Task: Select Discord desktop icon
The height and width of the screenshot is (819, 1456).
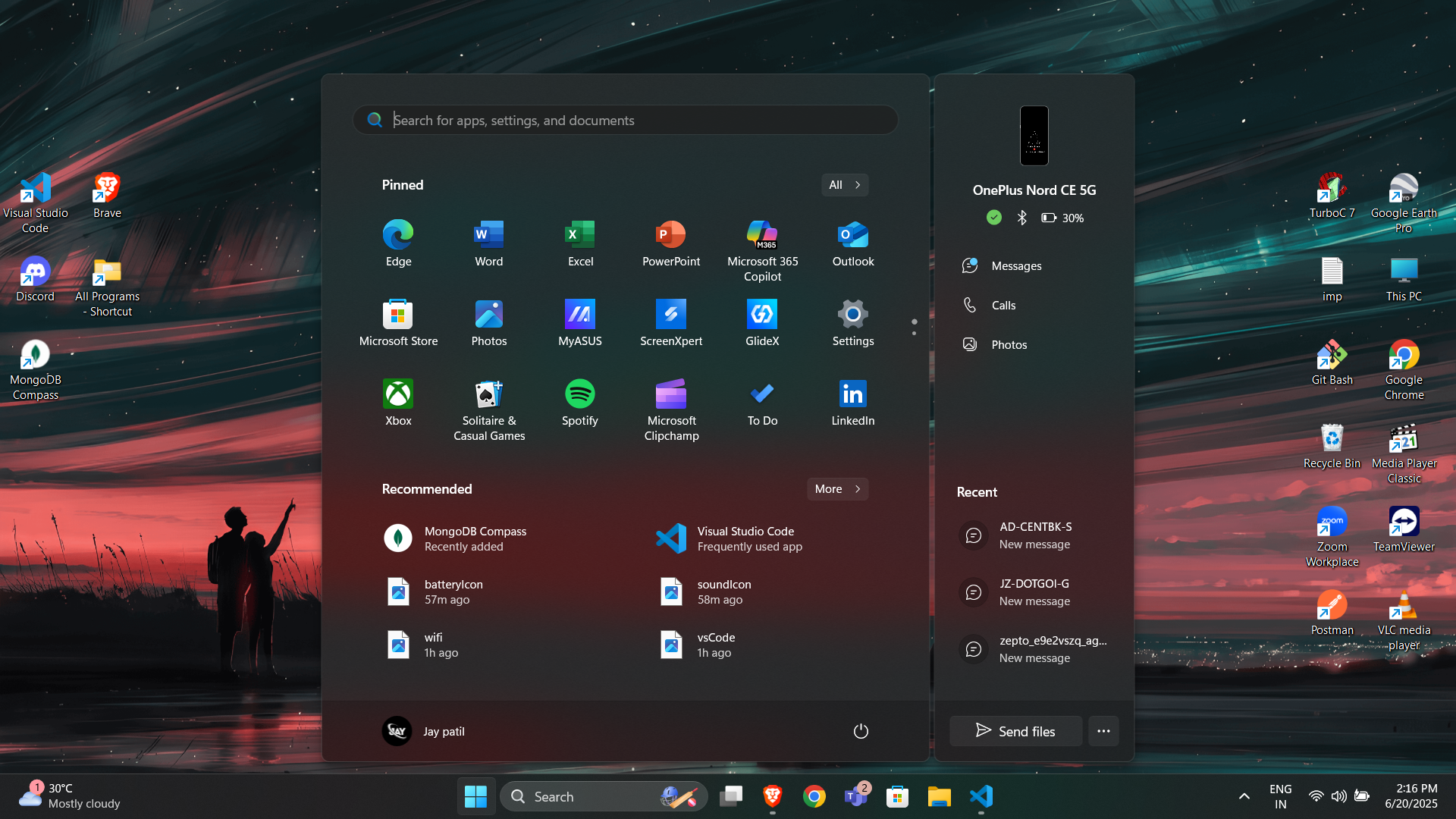Action: pos(35,280)
